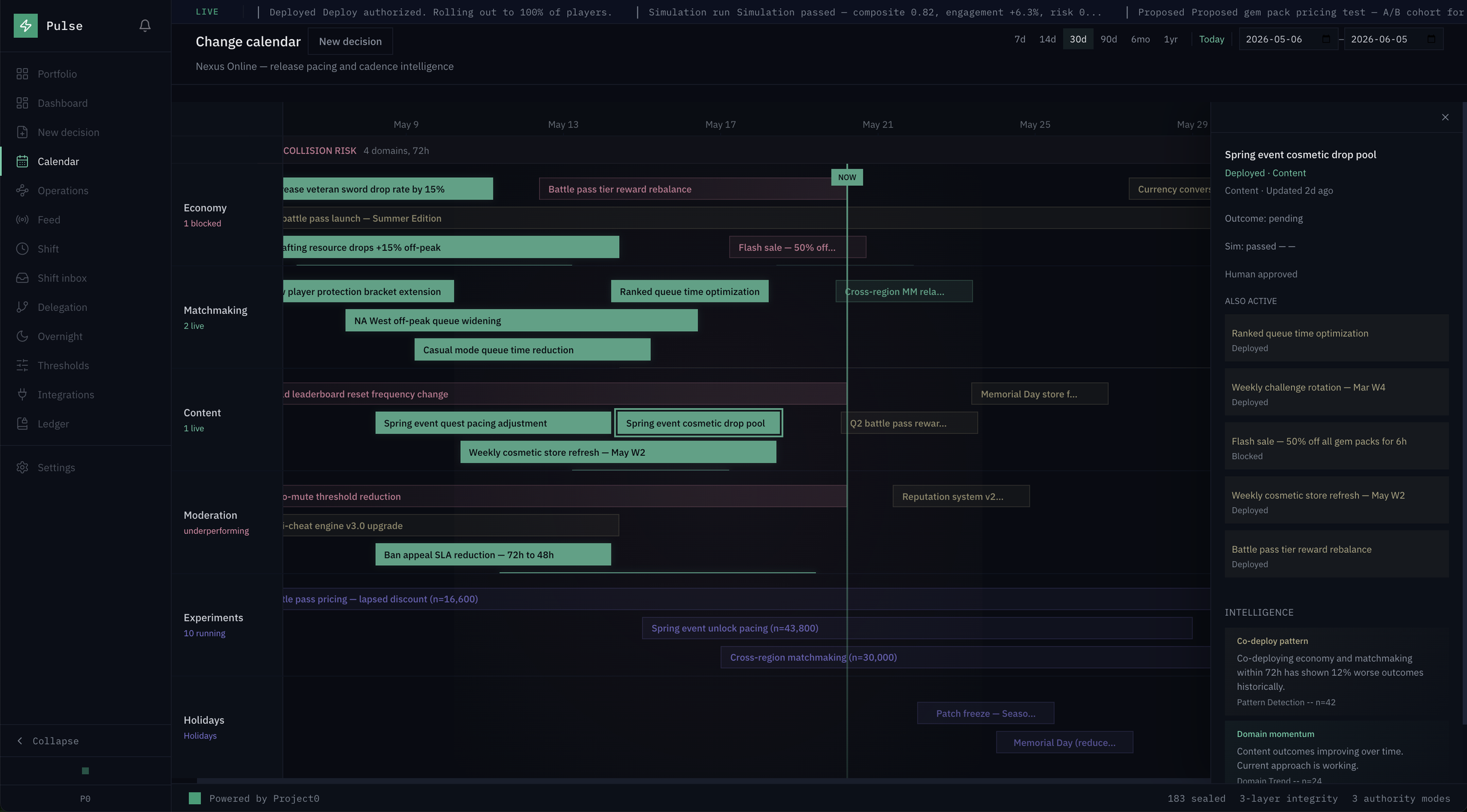This screenshot has width=1467, height=812.
Task: Close the Spring event detail panel
Action: tap(1445, 117)
